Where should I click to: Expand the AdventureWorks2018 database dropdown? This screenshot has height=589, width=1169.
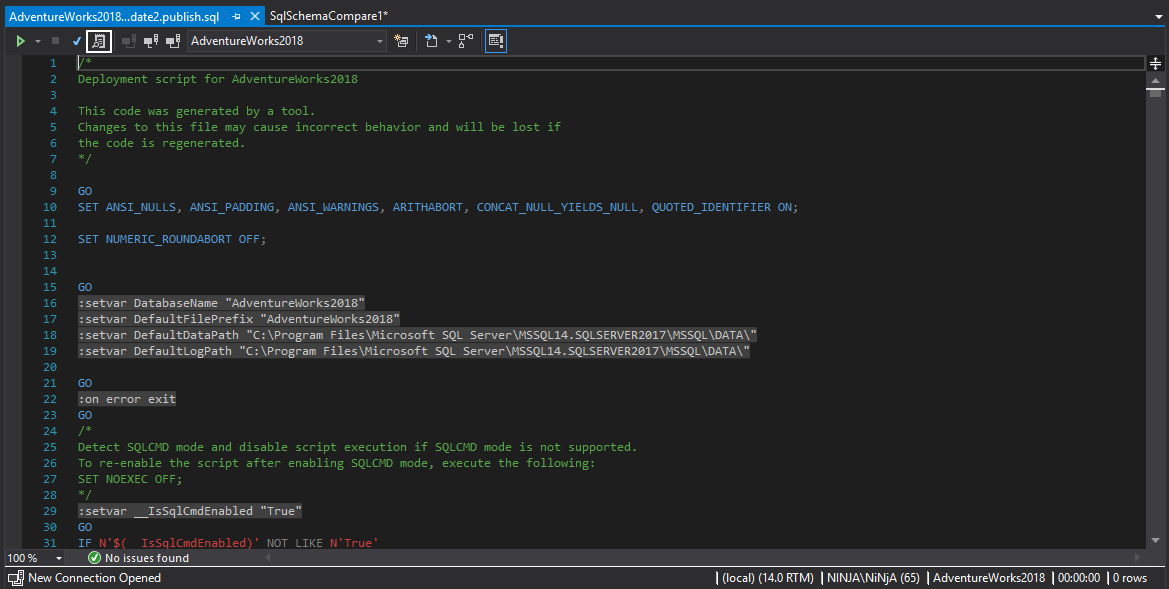380,41
